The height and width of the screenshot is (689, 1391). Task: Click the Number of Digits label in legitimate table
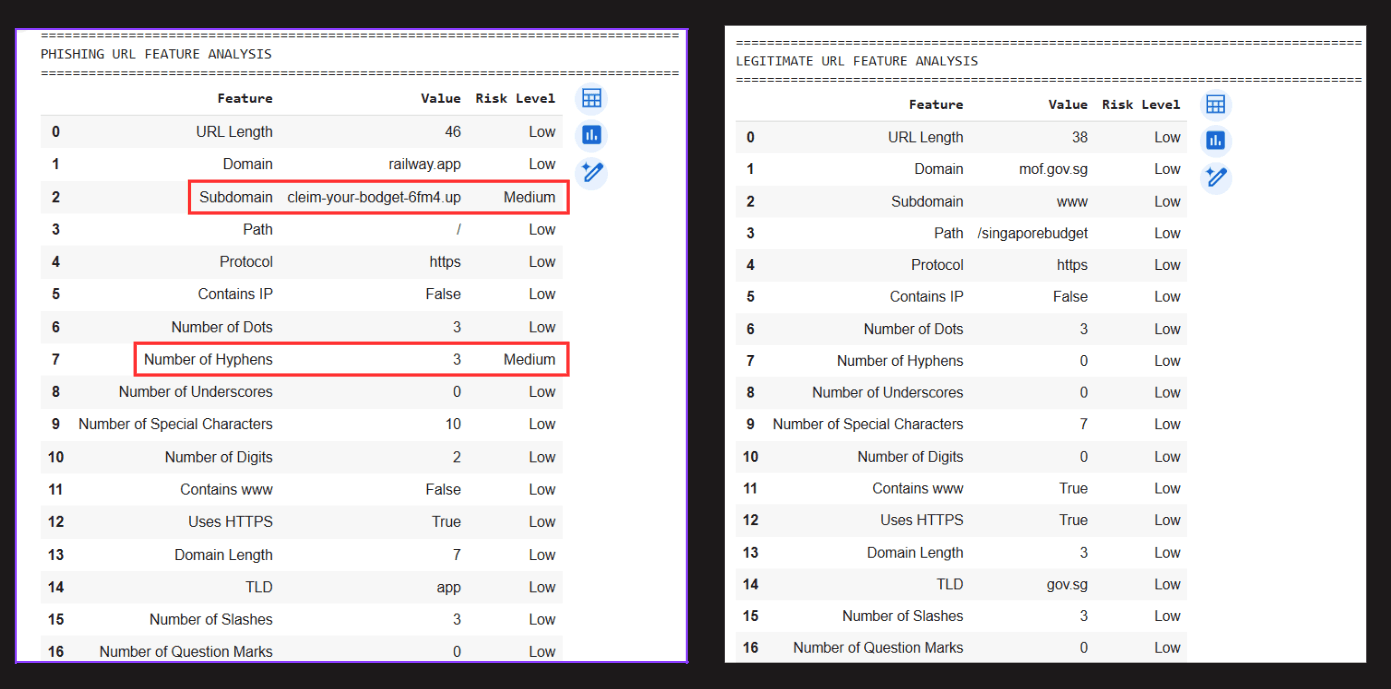[910, 457]
